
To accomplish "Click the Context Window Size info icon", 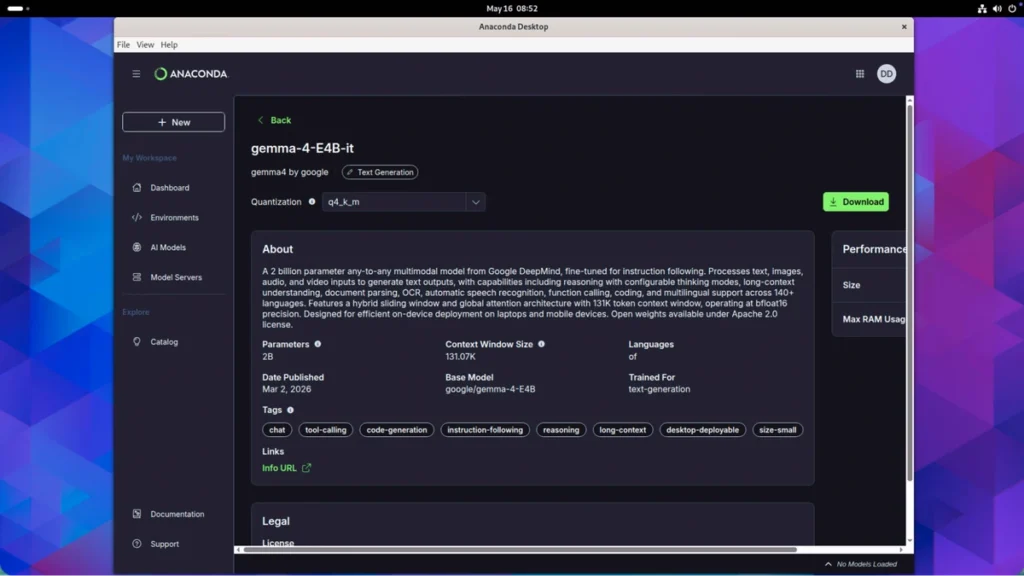I will pyautogui.click(x=541, y=344).
